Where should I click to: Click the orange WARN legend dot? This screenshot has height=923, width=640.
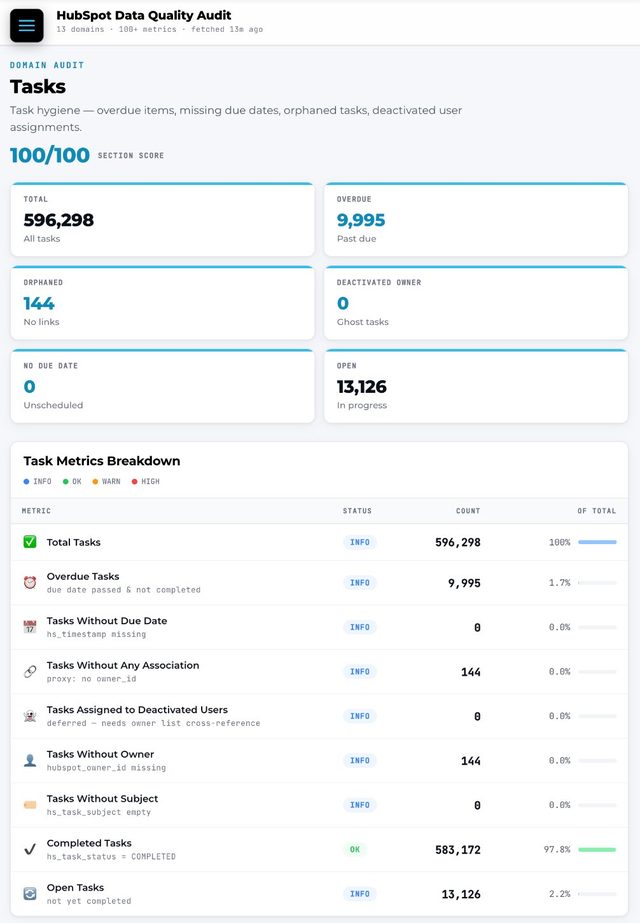coord(95,482)
